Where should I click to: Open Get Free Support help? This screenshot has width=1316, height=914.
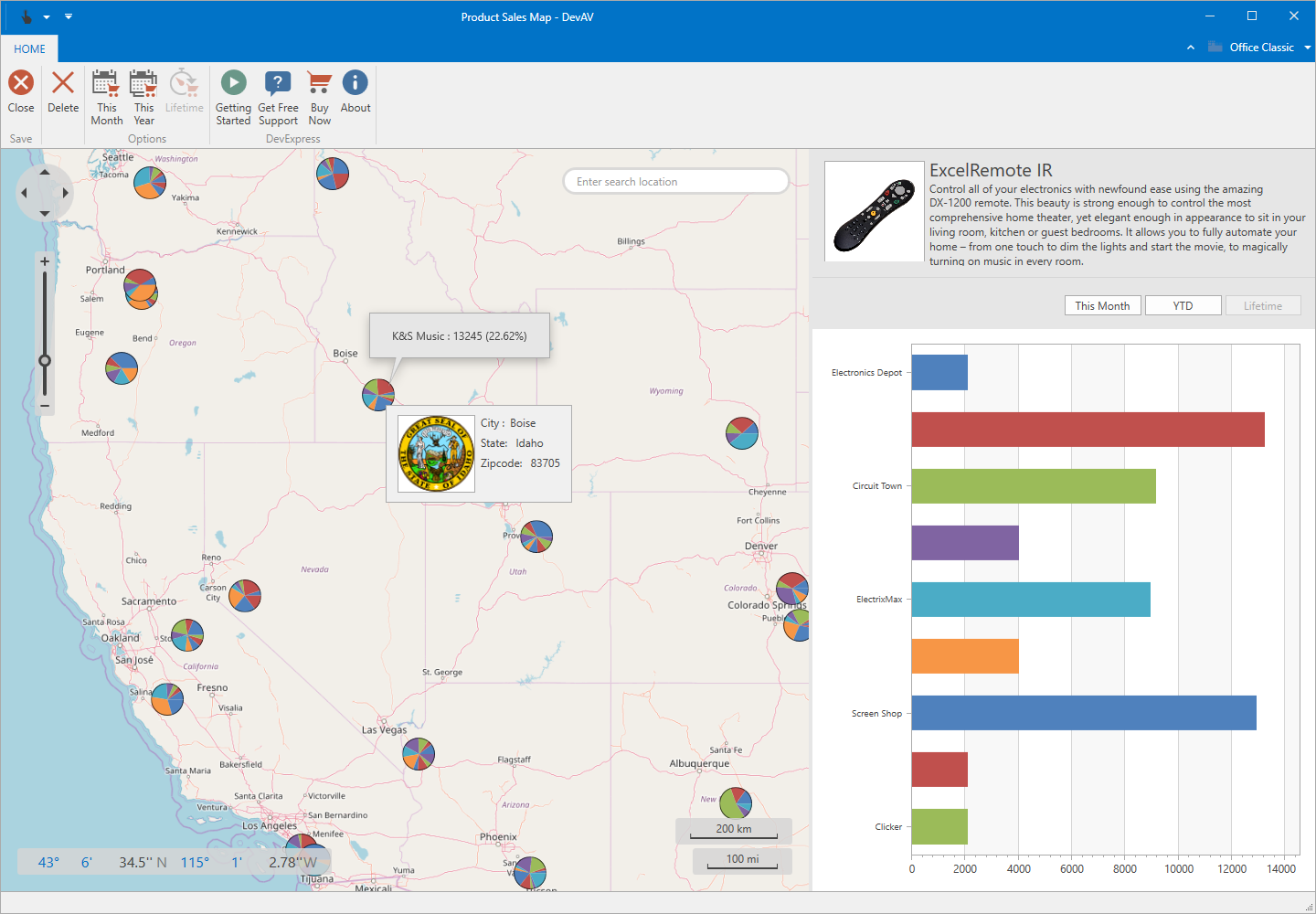coord(278,97)
